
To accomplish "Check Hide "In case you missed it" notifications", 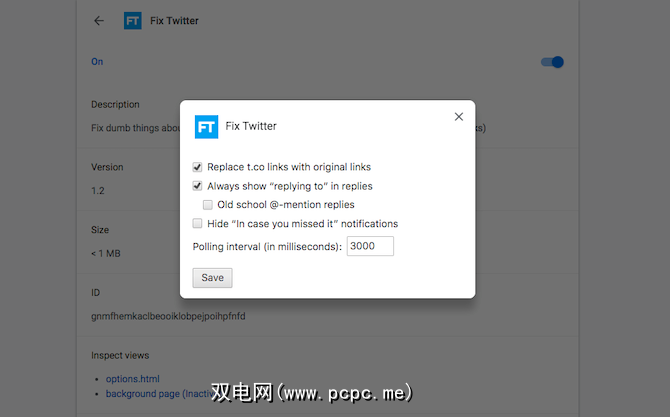I will tap(197, 223).
